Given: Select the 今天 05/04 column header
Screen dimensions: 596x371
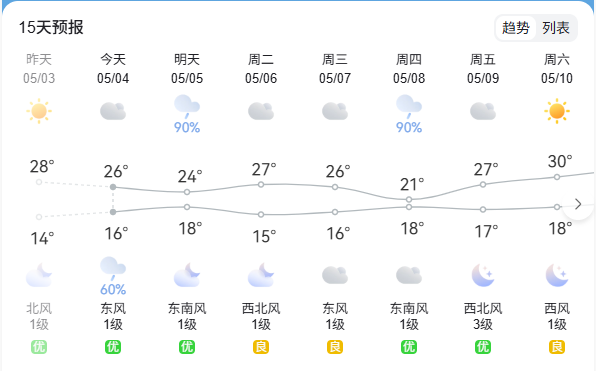Looking at the screenshot, I should click(113, 68).
